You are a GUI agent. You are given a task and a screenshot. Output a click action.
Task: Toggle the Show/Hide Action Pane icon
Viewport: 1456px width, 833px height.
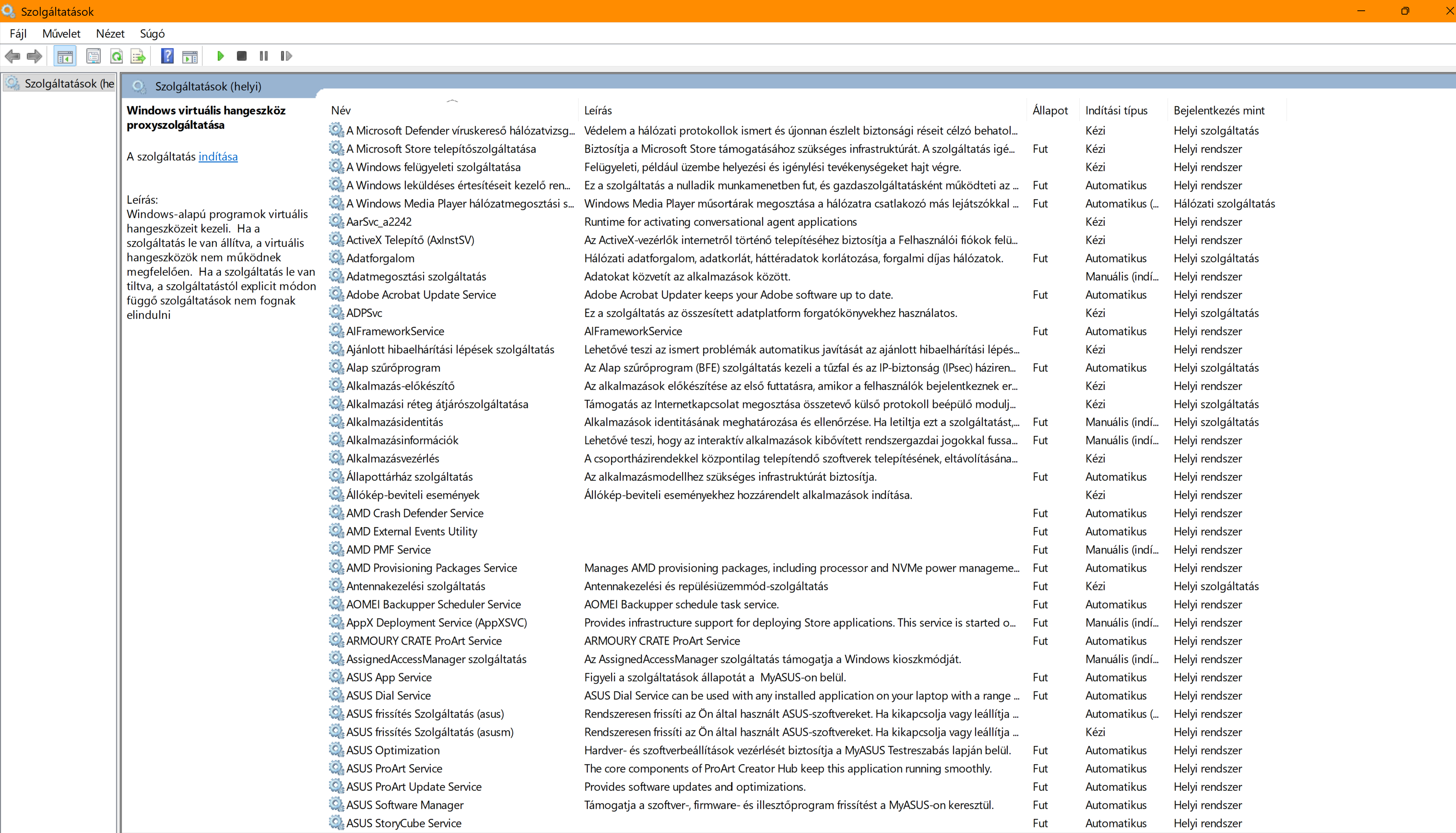pyautogui.click(x=190, y=56)
